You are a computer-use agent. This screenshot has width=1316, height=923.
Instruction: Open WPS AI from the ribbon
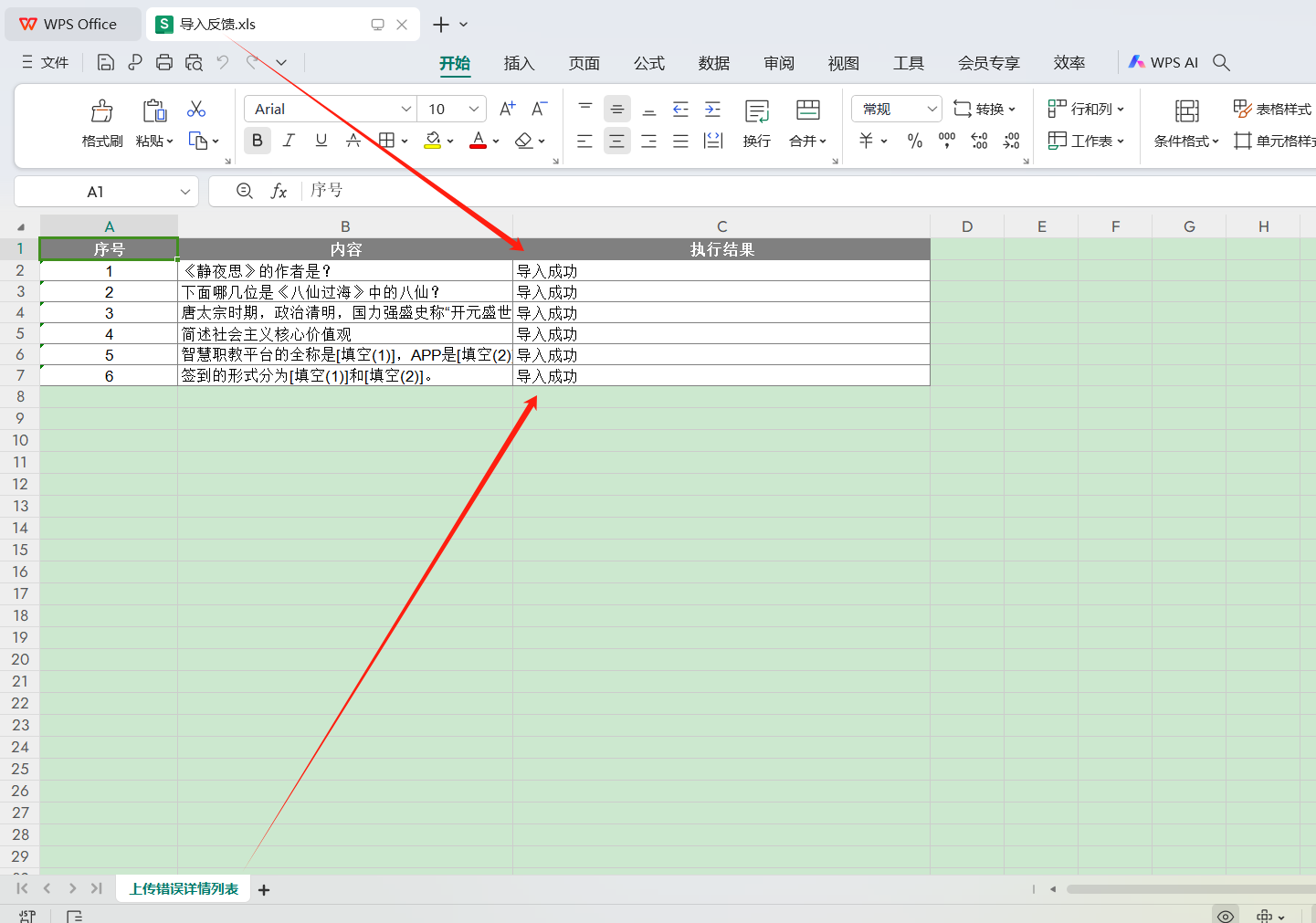(1163, 62)
